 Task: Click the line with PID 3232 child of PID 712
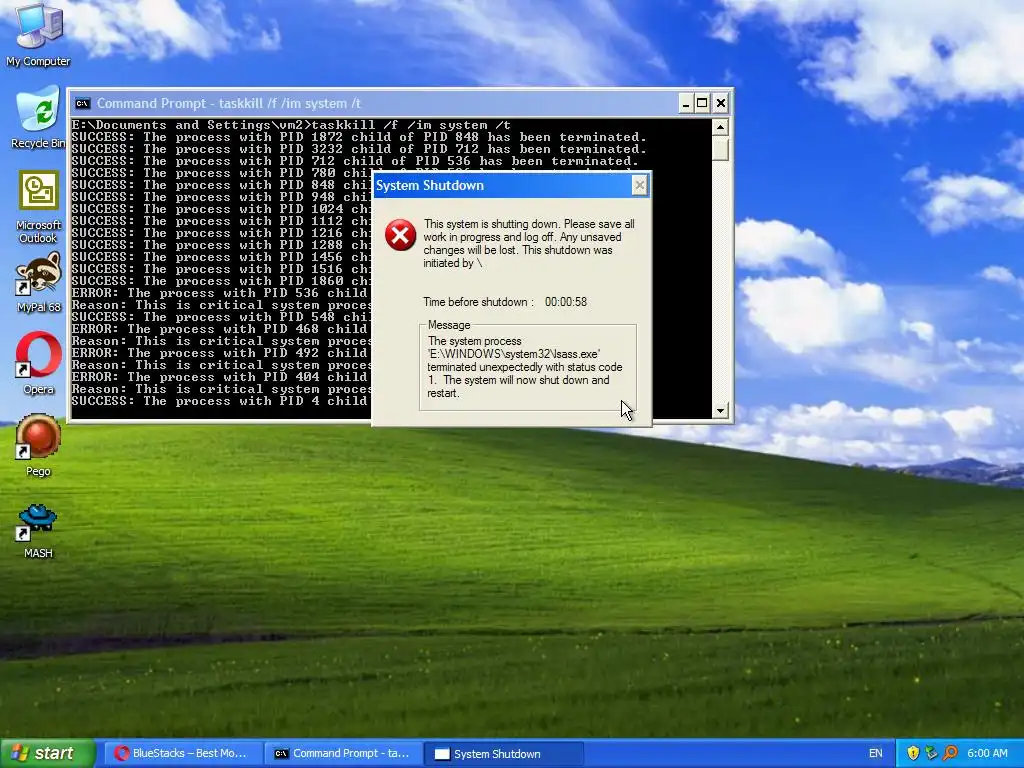(x=359, y=149)
